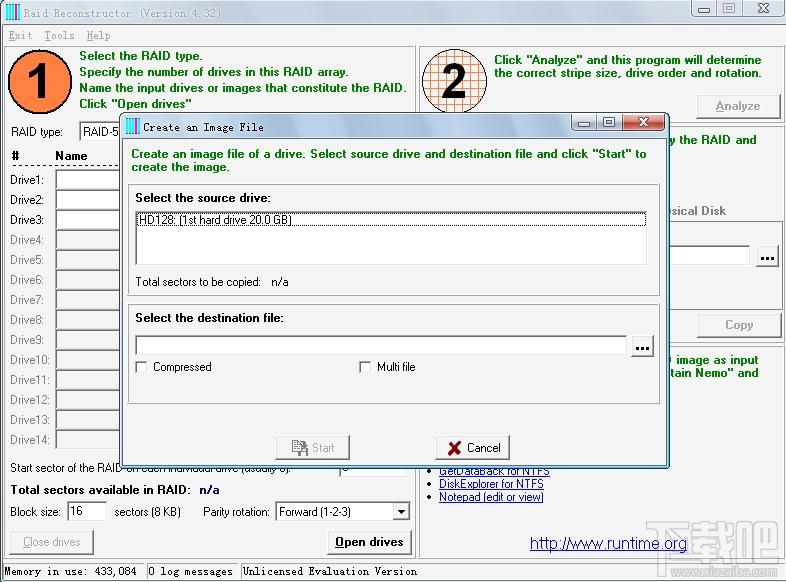Enable the Multi file checkbox
This screenshot has height=582, width=786.
pos(365,367)
